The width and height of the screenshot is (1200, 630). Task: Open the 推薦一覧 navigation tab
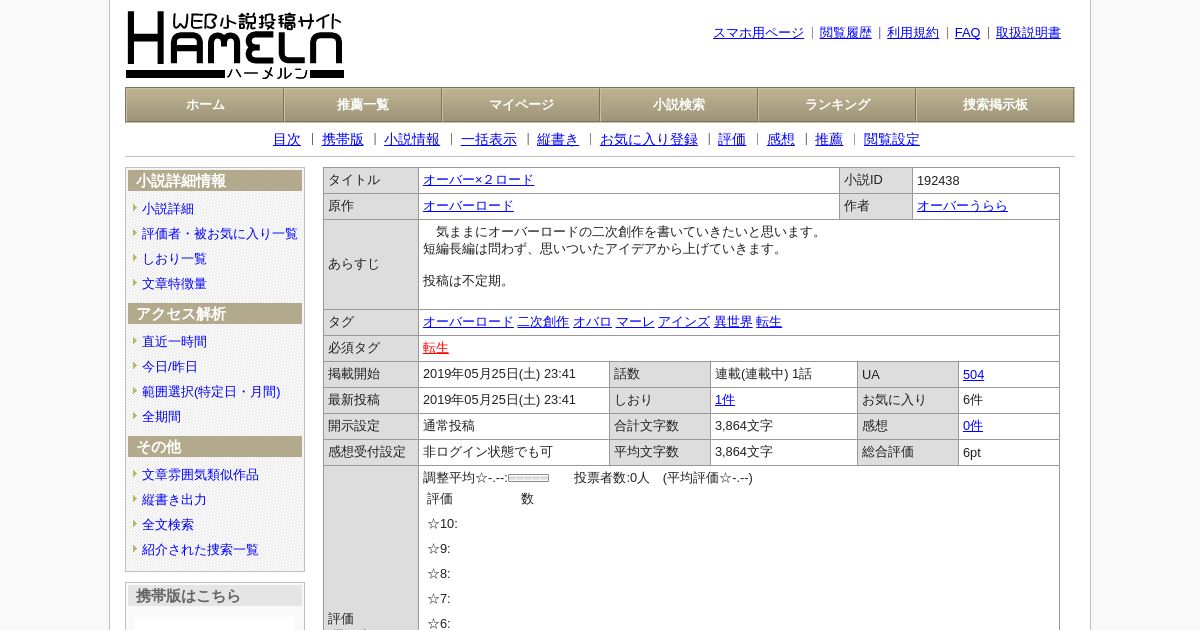pyautogui.click(x=363, y=105)
